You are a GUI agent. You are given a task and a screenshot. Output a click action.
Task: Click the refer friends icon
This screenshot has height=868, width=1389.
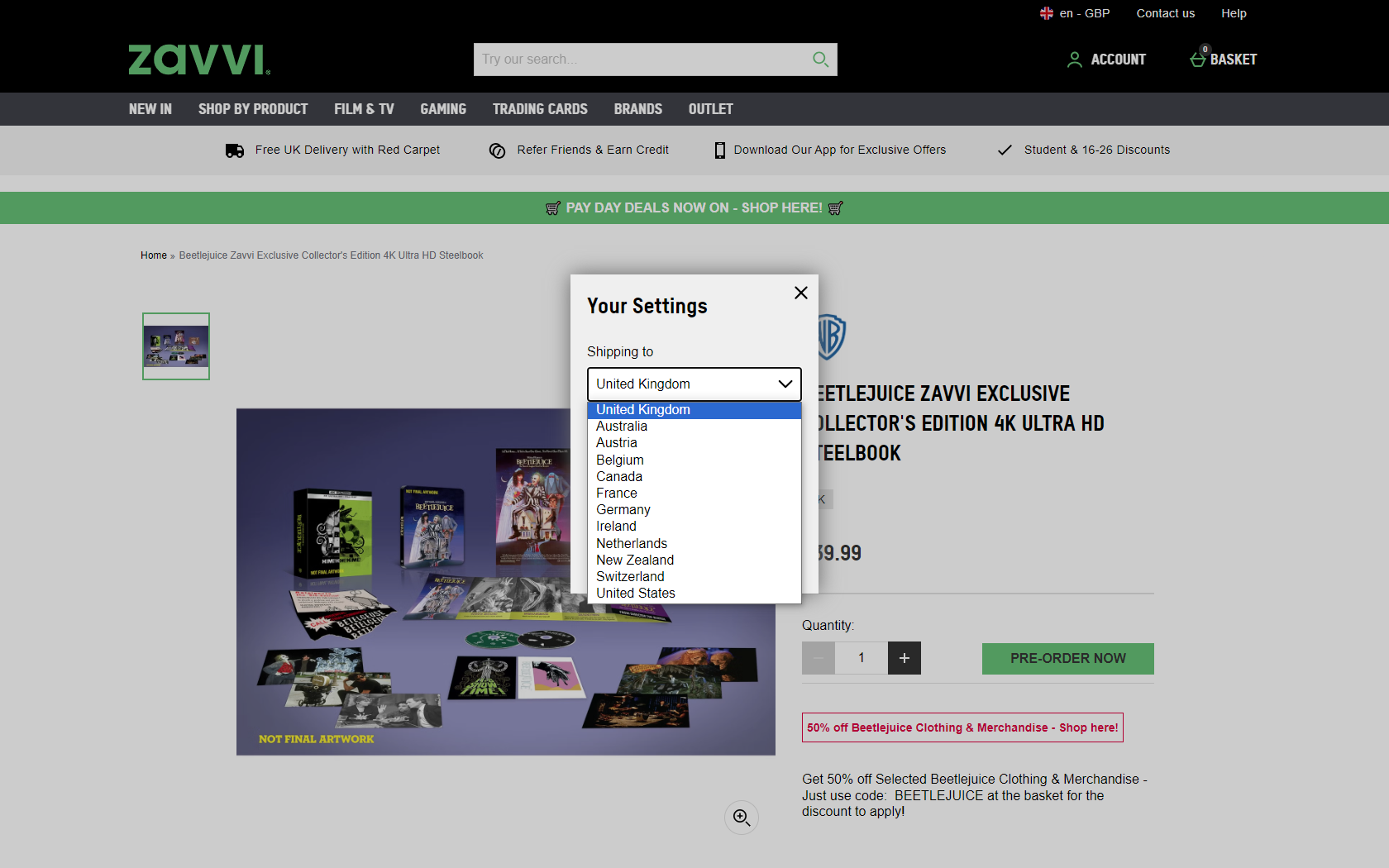tap(497, 150)
